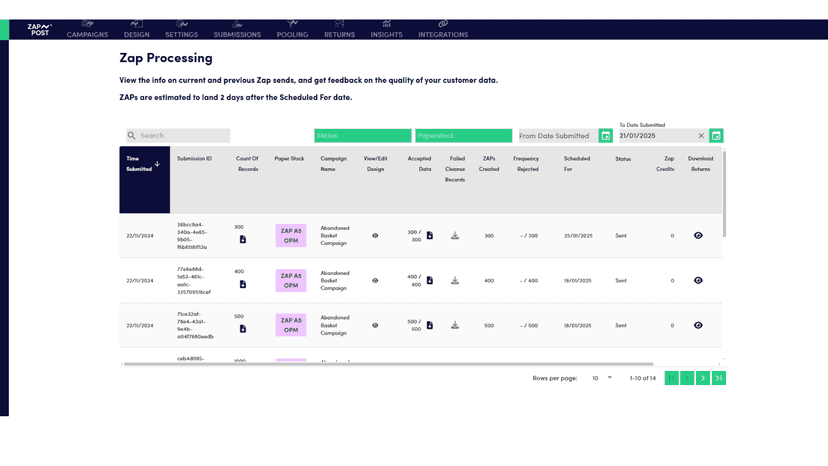Download the records file for the 300-count row

pyautogui.click(x=243, y=239)
